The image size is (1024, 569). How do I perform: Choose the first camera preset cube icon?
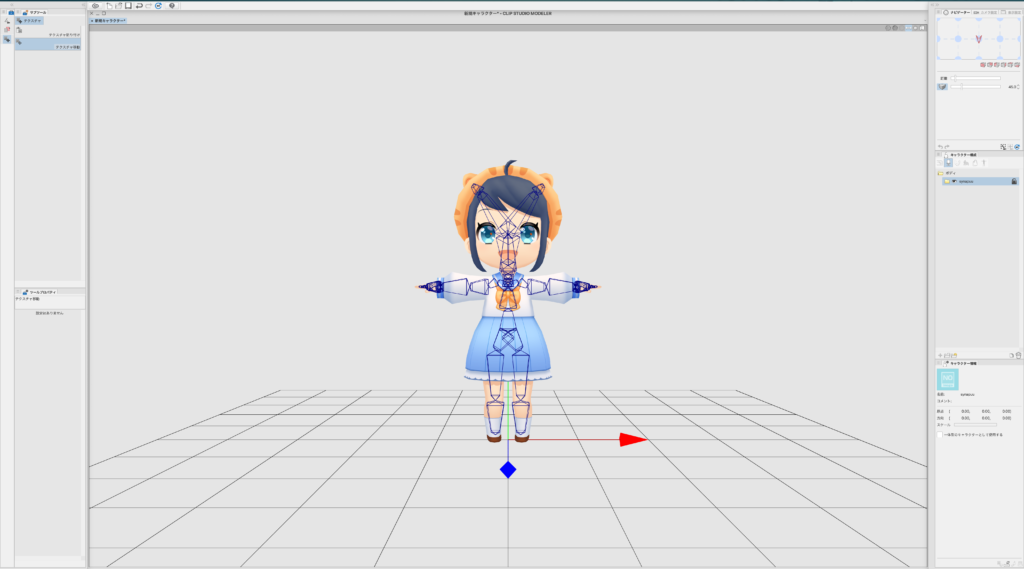pos(983,65)
